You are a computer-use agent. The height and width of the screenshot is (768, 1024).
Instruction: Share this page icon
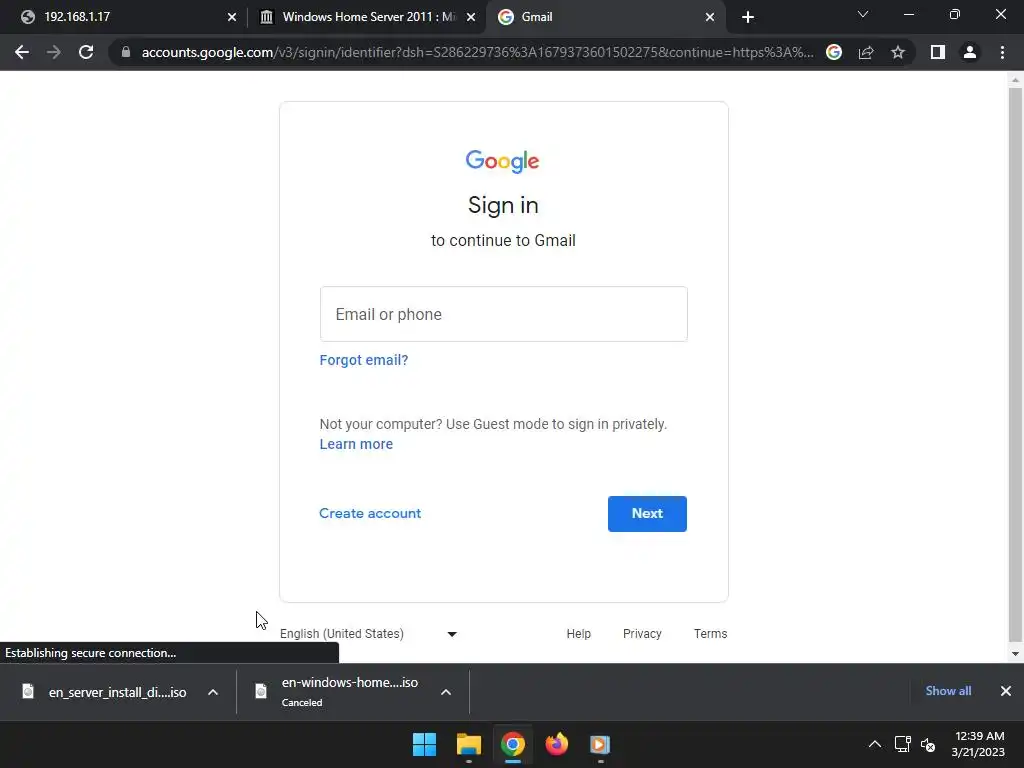(x=866, y=52)
